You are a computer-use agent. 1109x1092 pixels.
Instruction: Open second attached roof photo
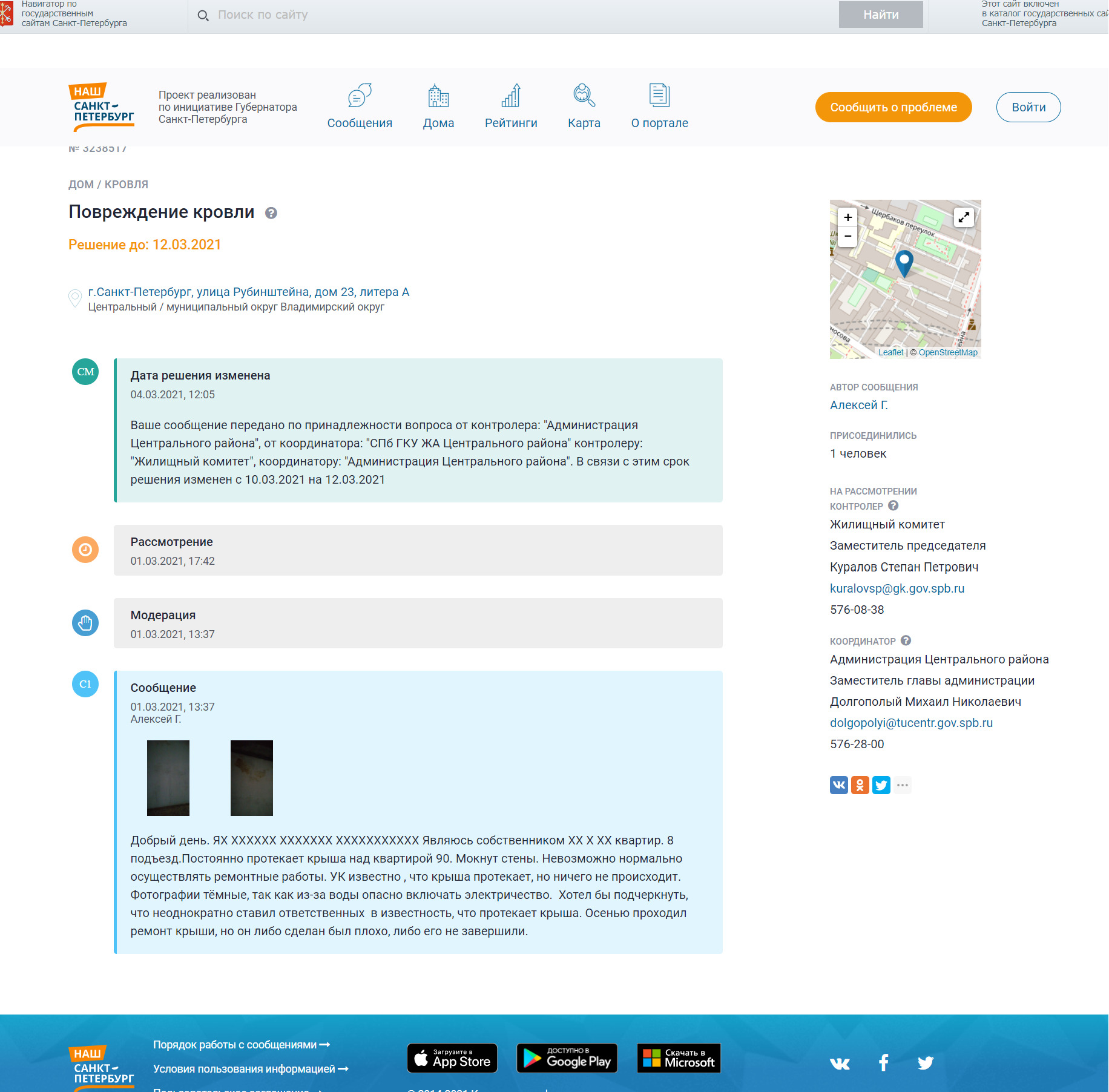point(252,778)
